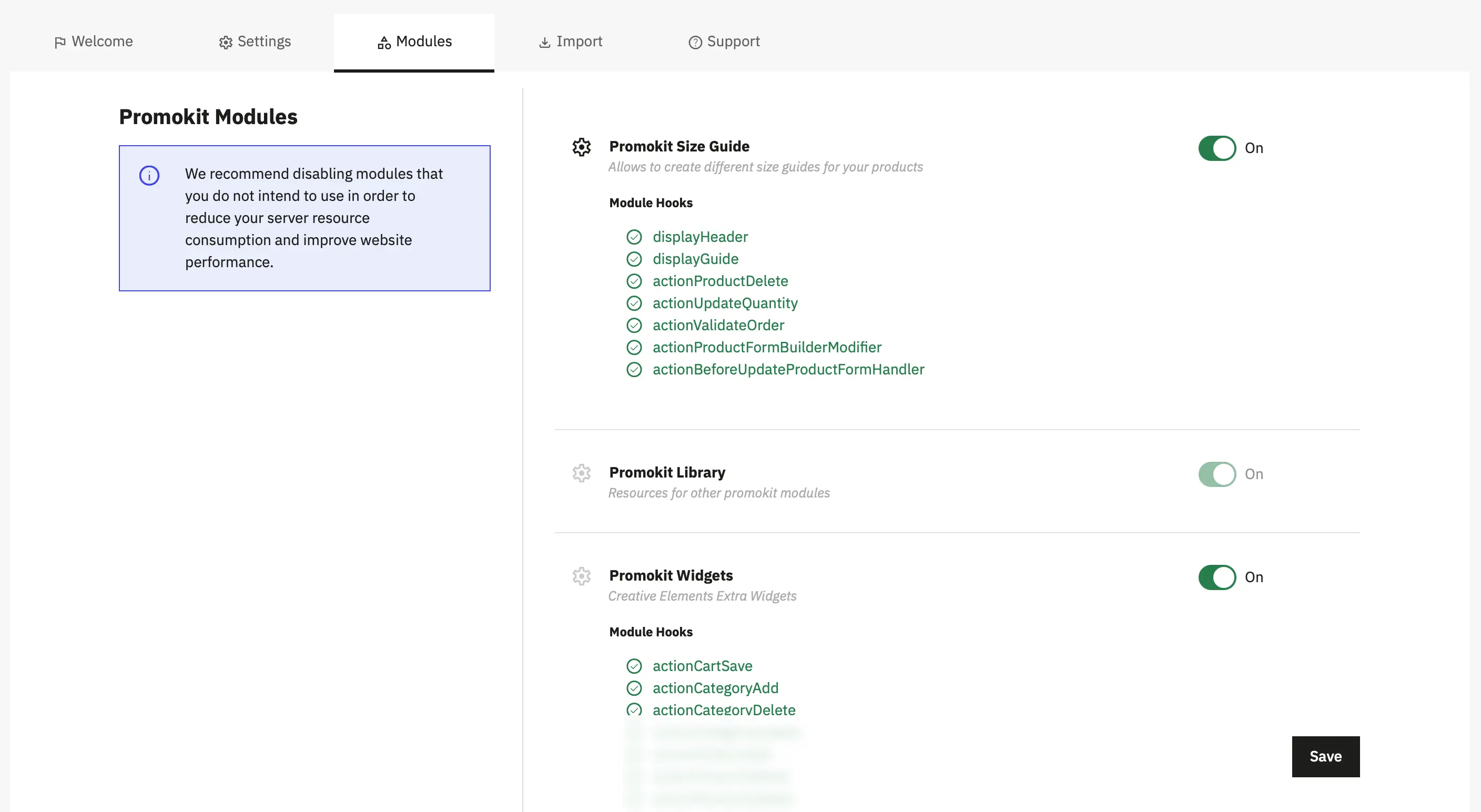Click the On label beside Size Guide toggle
This screenshot has width=1481, height=812.
[1254, 148]
